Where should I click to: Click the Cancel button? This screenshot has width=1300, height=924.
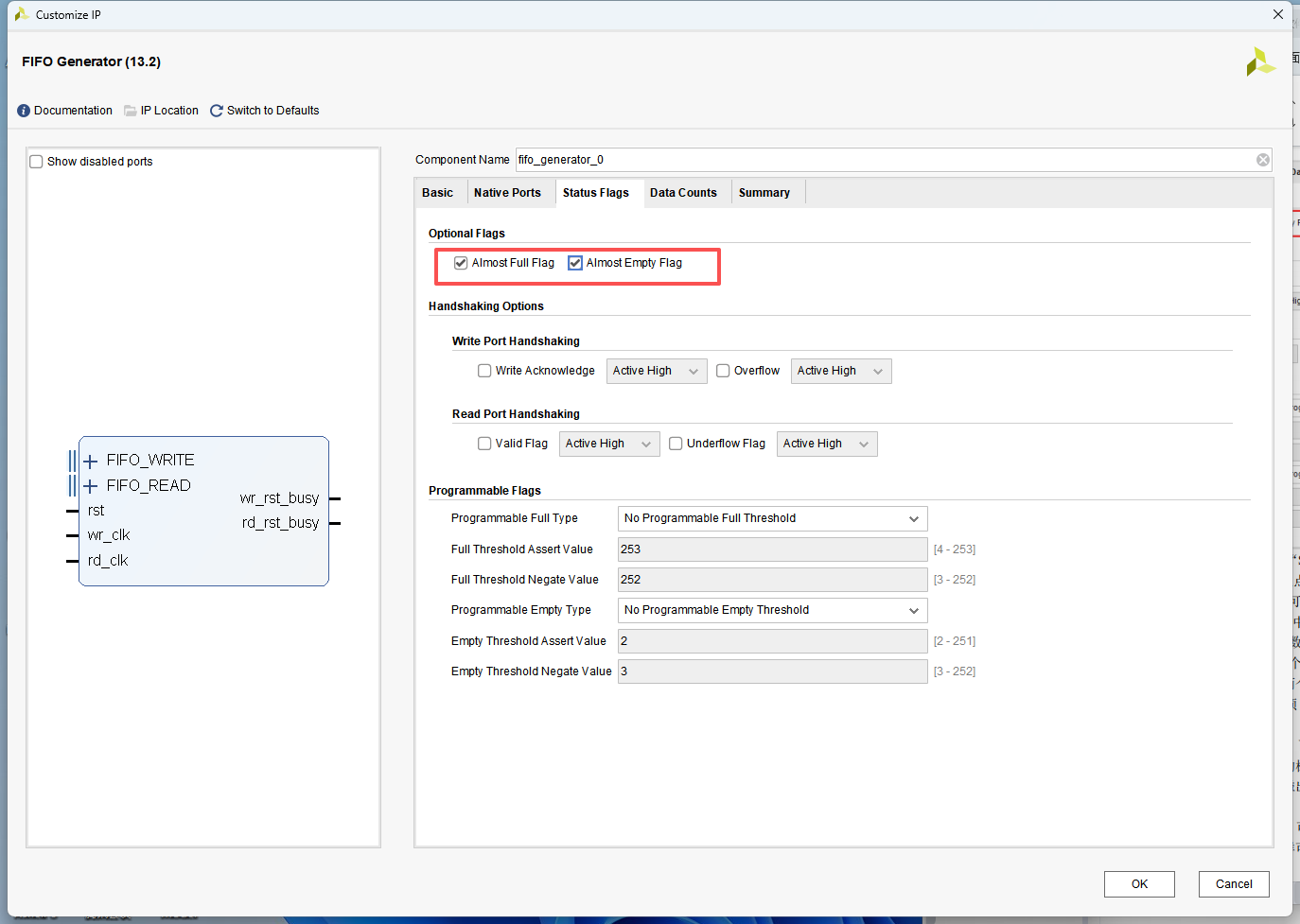(1234, 884)
